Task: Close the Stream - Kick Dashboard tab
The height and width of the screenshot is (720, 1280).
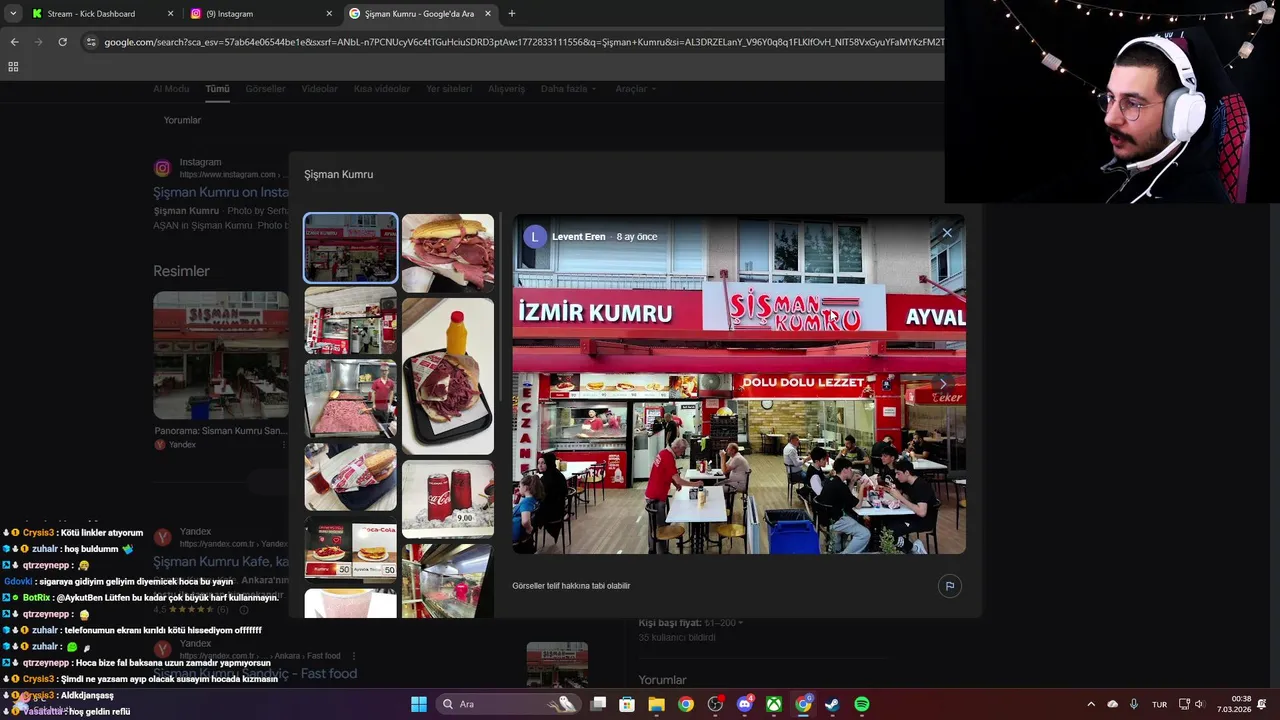Action: click(170, 14)
